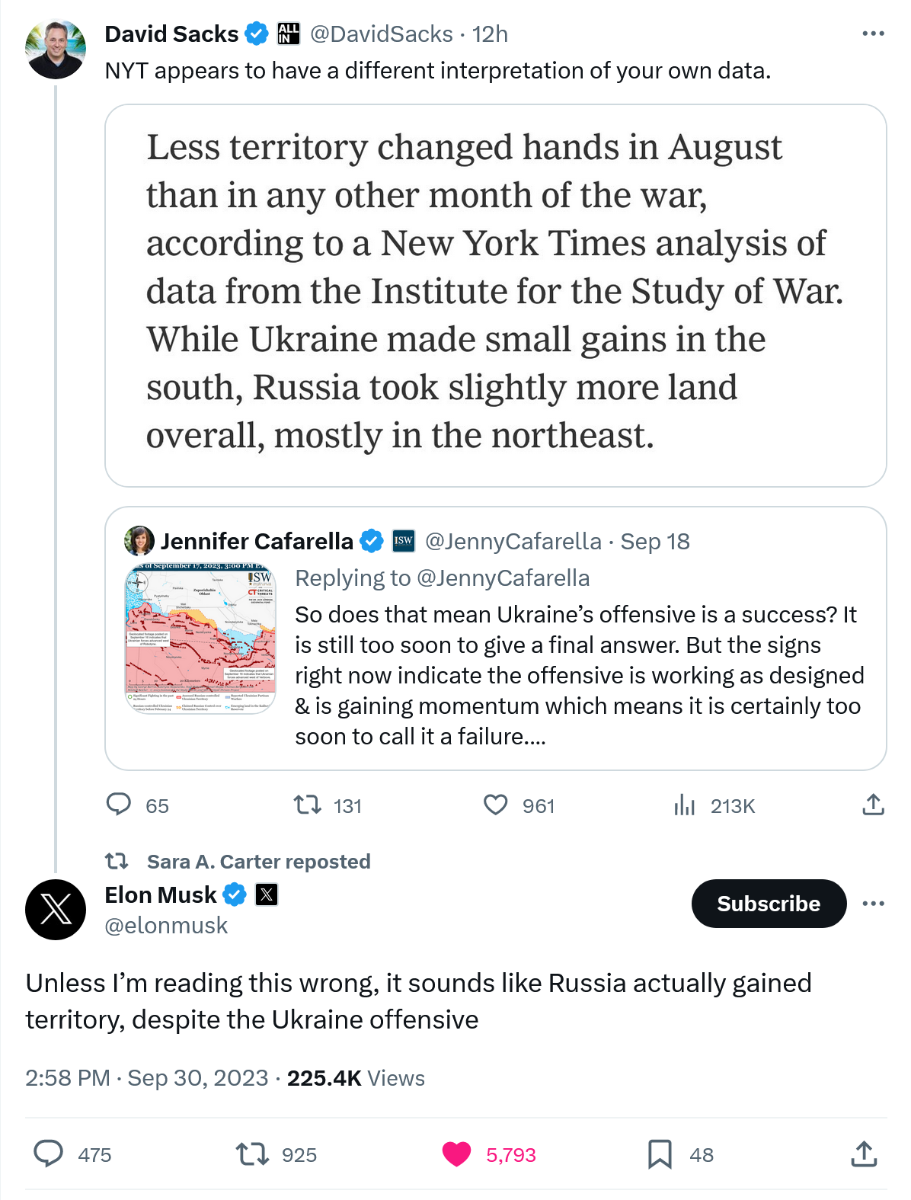The width and height of the screenshot is (911, 1200).
Task: Repost David Sacks' post
Action: coord(303,805)
